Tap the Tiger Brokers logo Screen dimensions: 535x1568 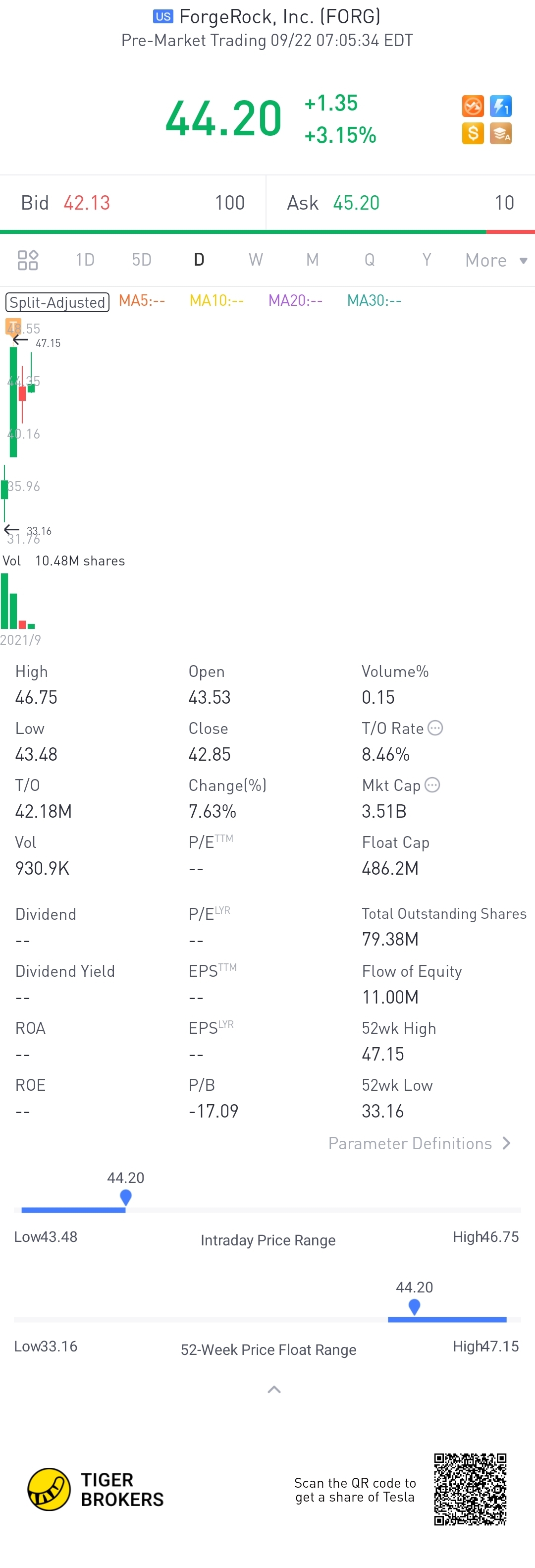[x=96, y=1489]
